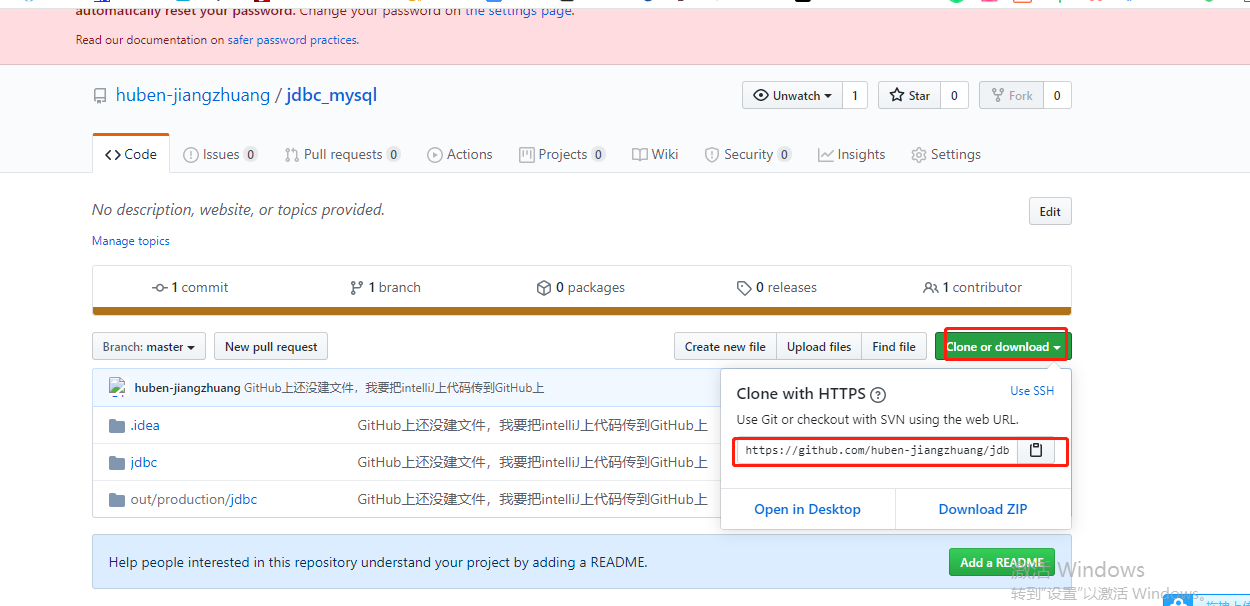Open the .idea row commit message

coord(532,425)
